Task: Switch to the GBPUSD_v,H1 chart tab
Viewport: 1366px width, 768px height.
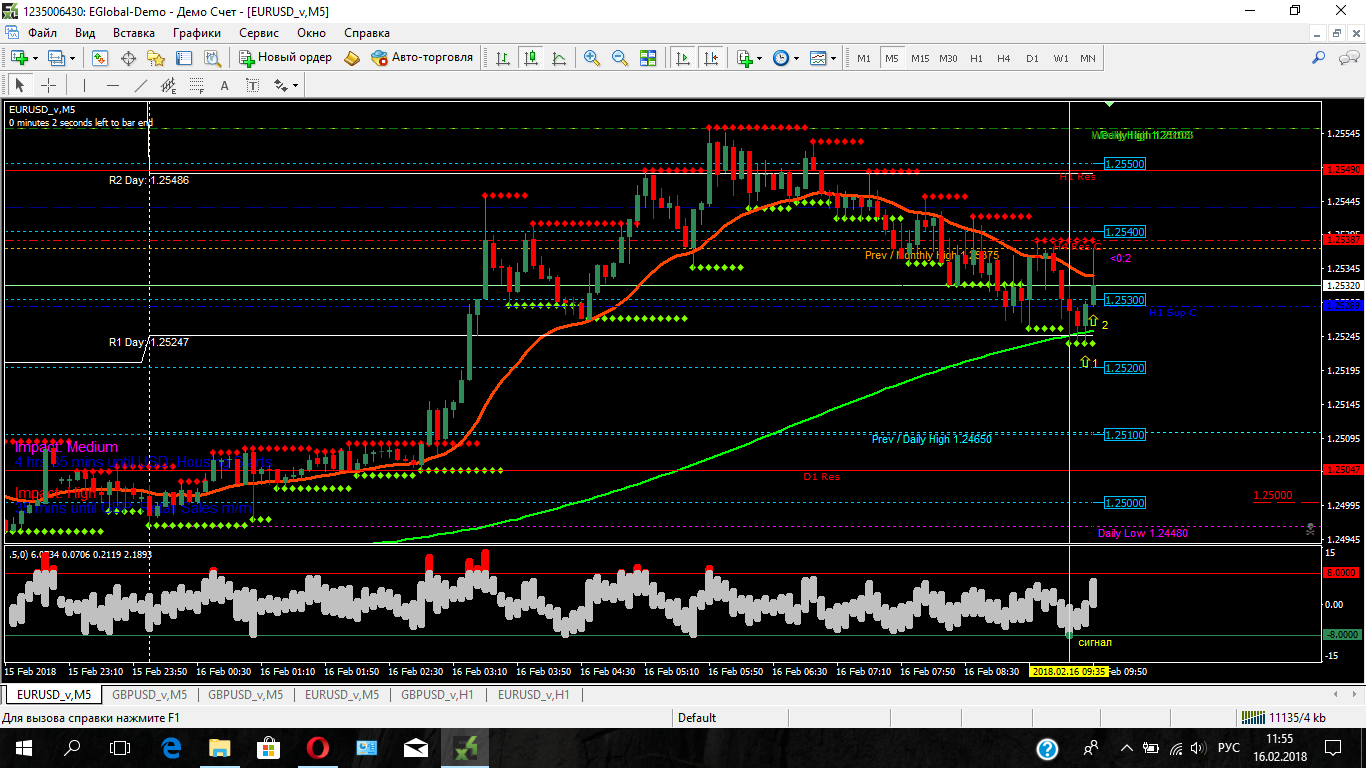Action: click(438, 694)
